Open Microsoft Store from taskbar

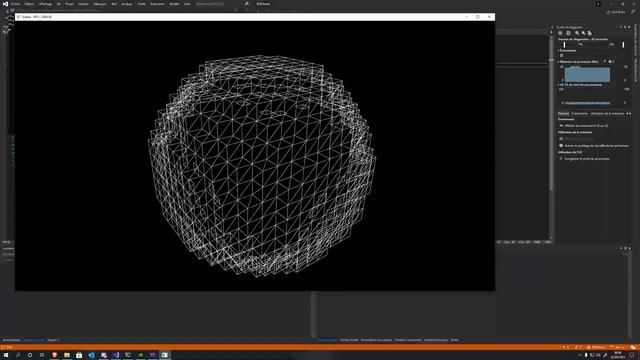tap(79, 355)
